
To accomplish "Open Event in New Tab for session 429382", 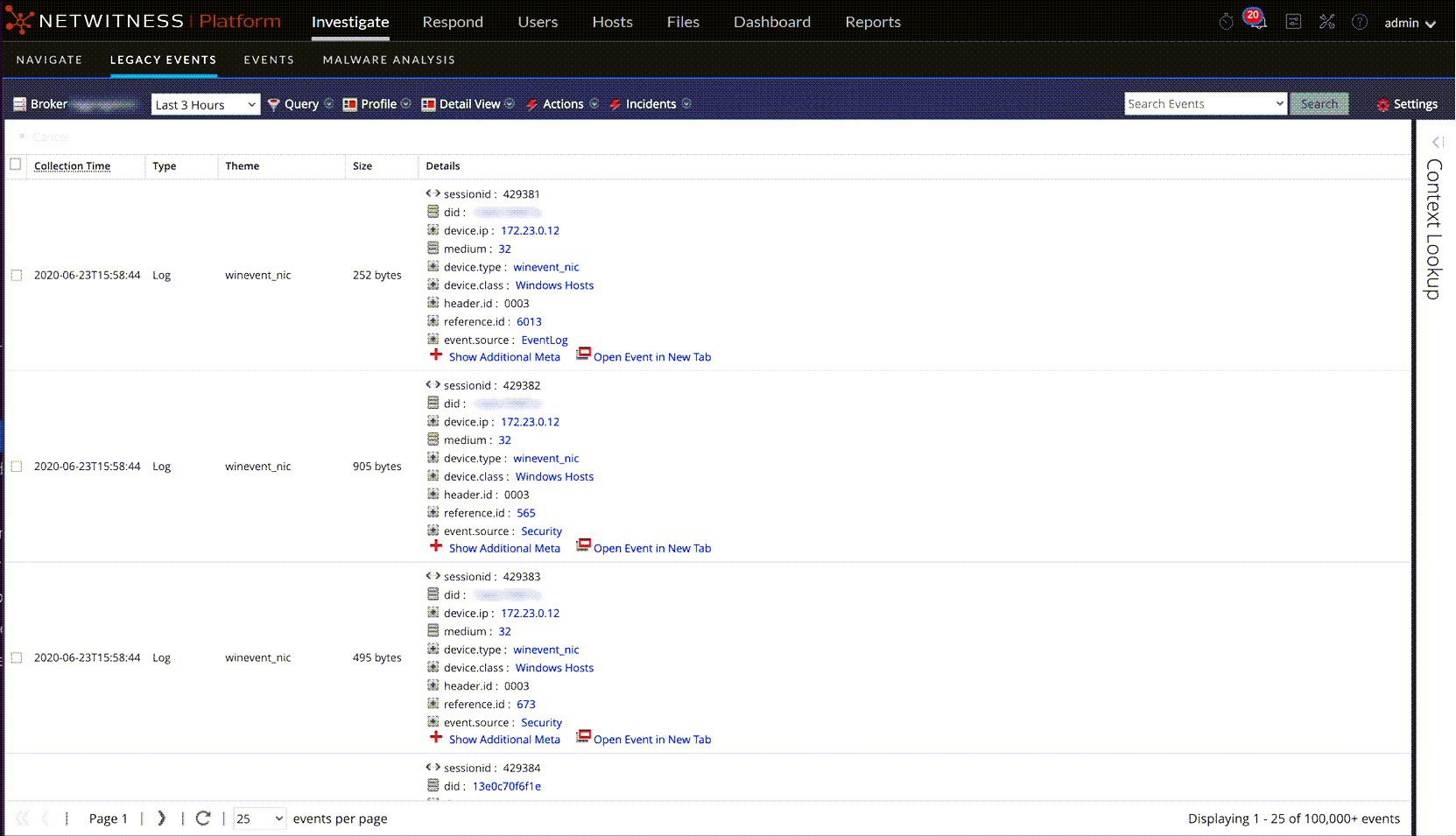I will click(651, 548).
